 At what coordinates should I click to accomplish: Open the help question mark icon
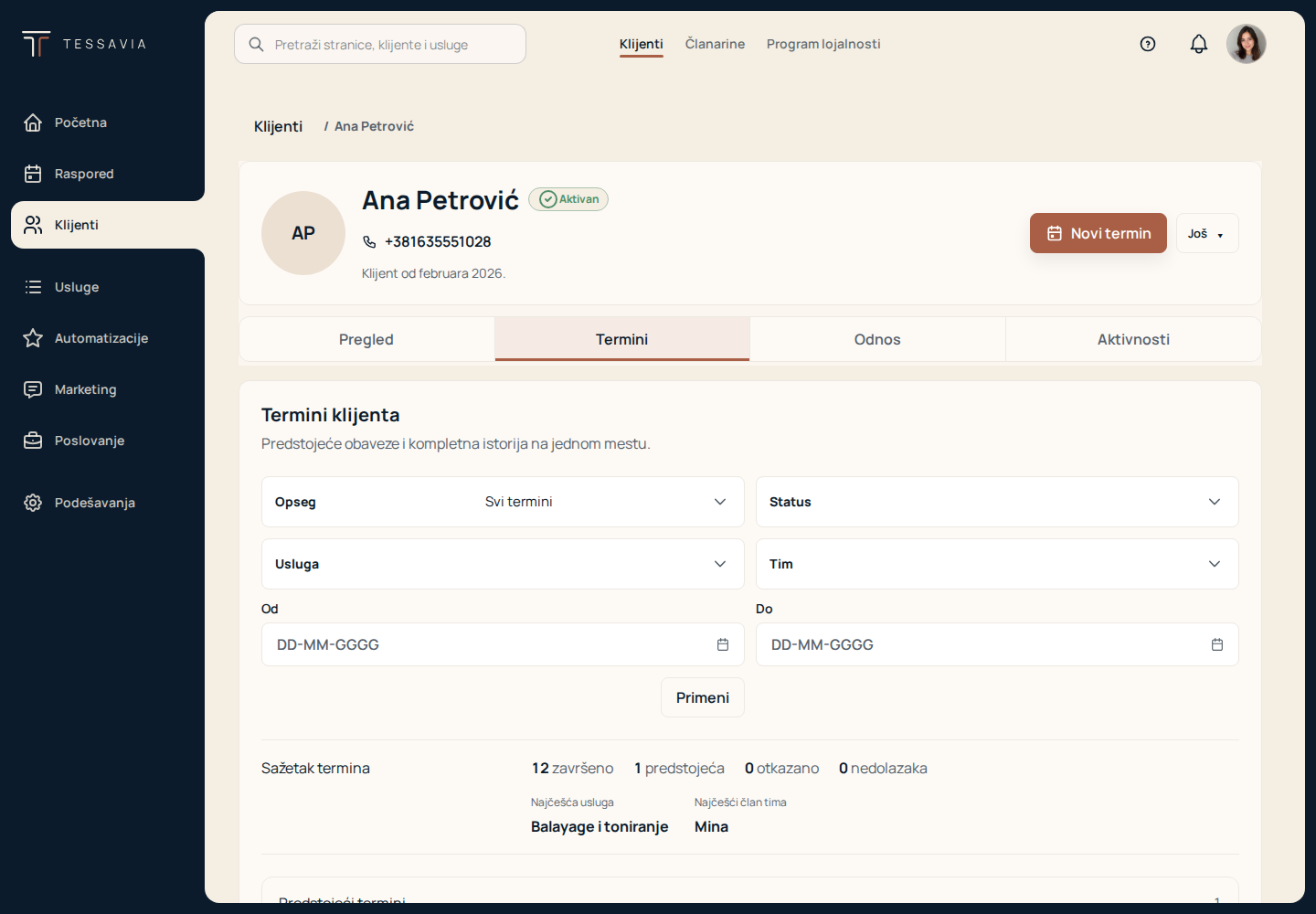click(1148, 44)
